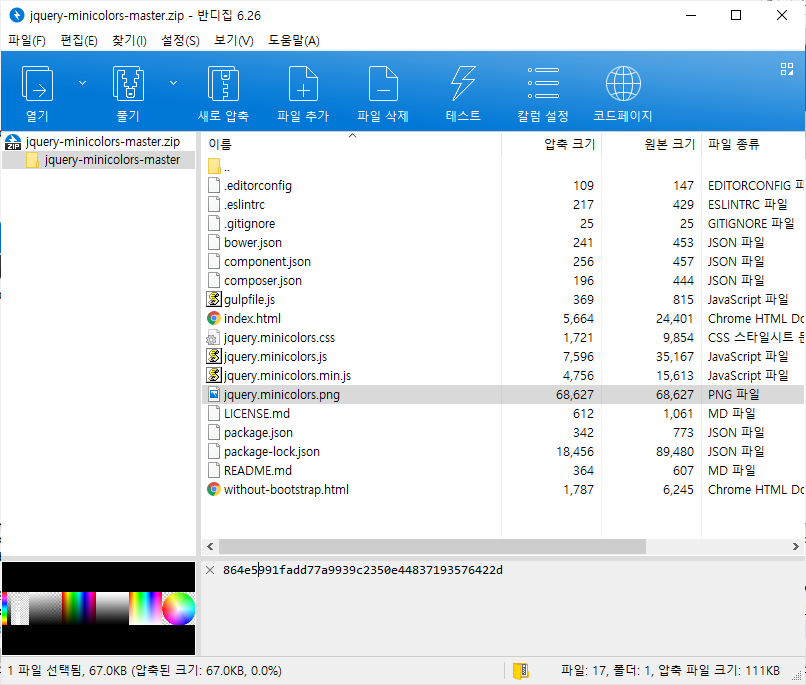Click the composer.json file icon
Screen dimensions: 806x685
click(x=214, y=280)
